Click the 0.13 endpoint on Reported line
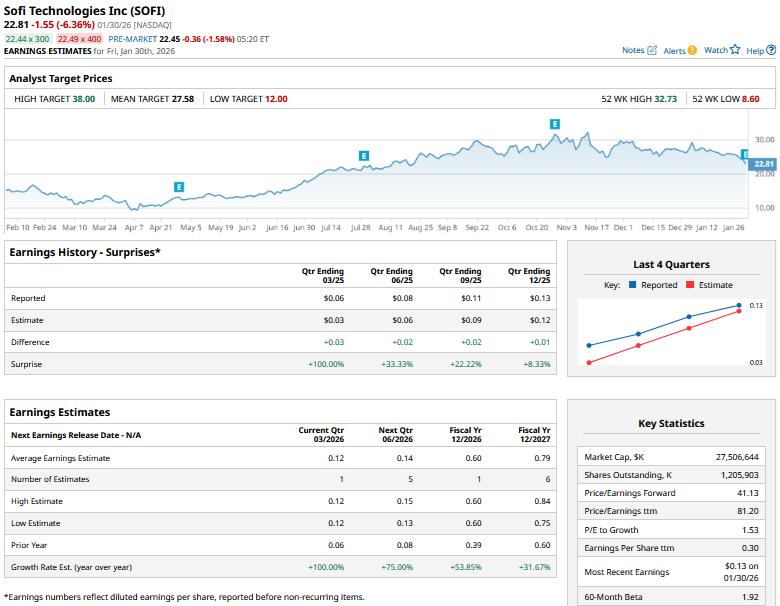The image size is (780, 606). pyautogui.click(x=739, y=305)
